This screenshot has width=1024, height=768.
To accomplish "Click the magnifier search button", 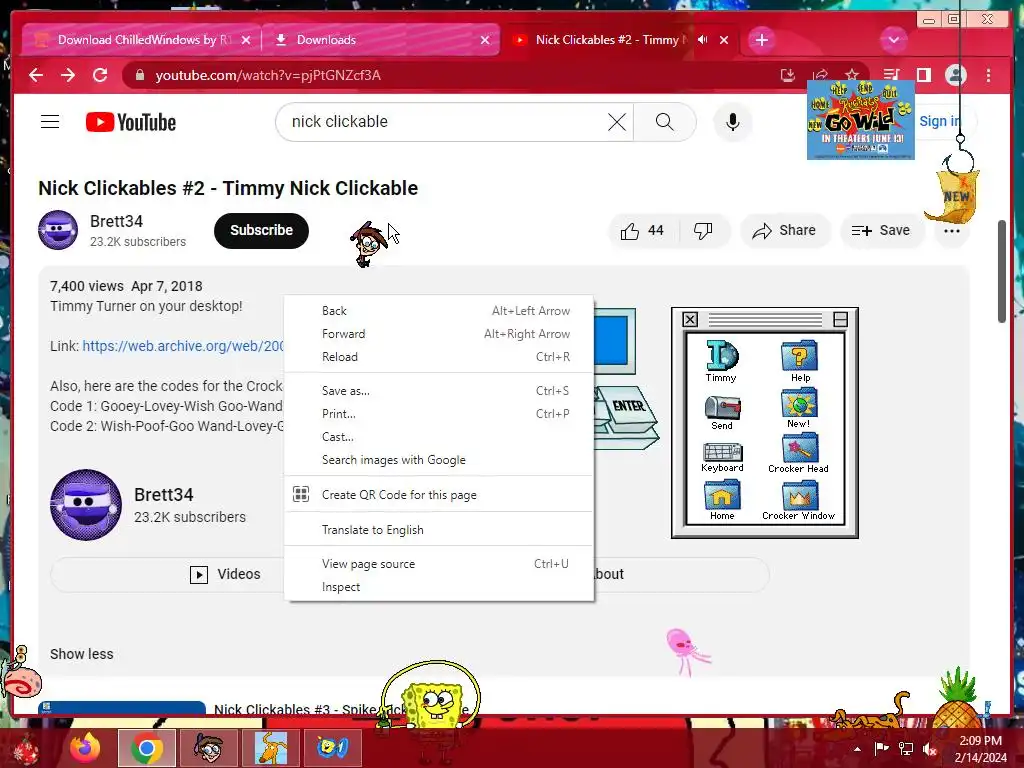I will [664, 122].
